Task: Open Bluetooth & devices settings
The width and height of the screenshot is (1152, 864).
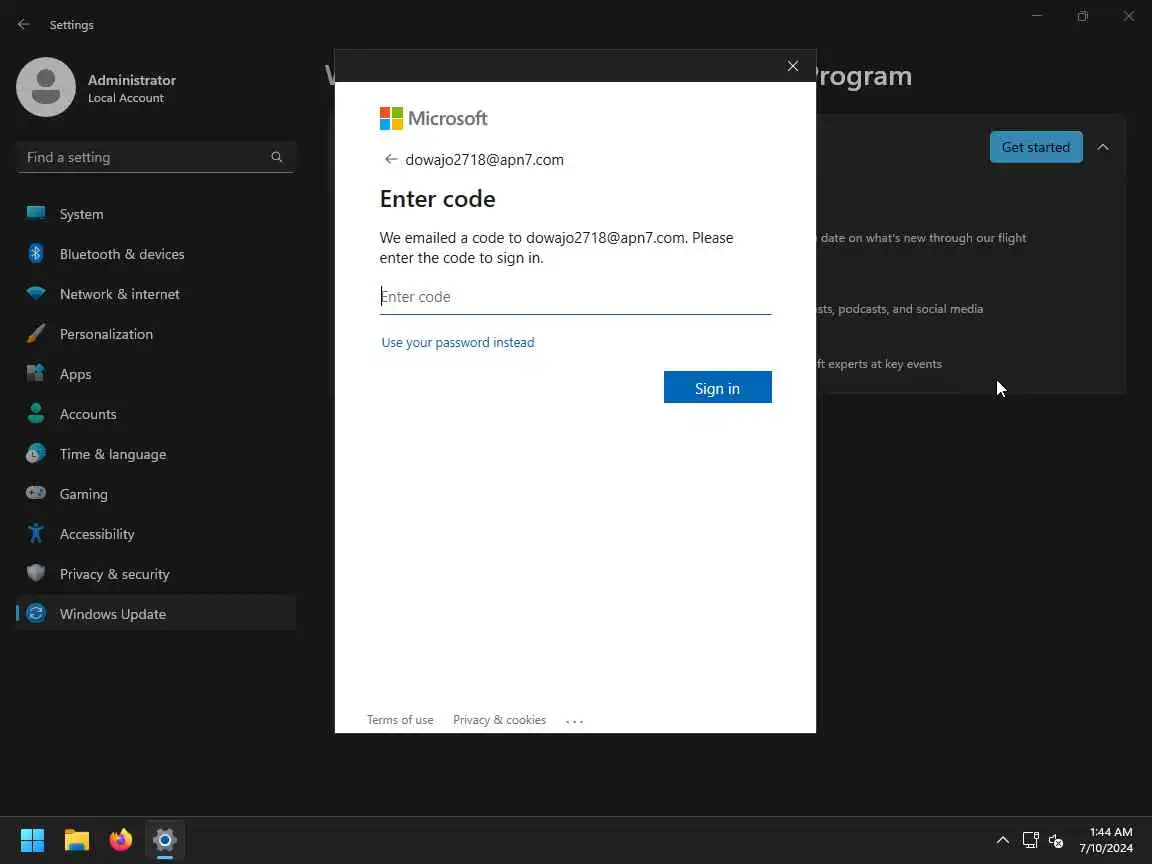Action: coord(155,253)
